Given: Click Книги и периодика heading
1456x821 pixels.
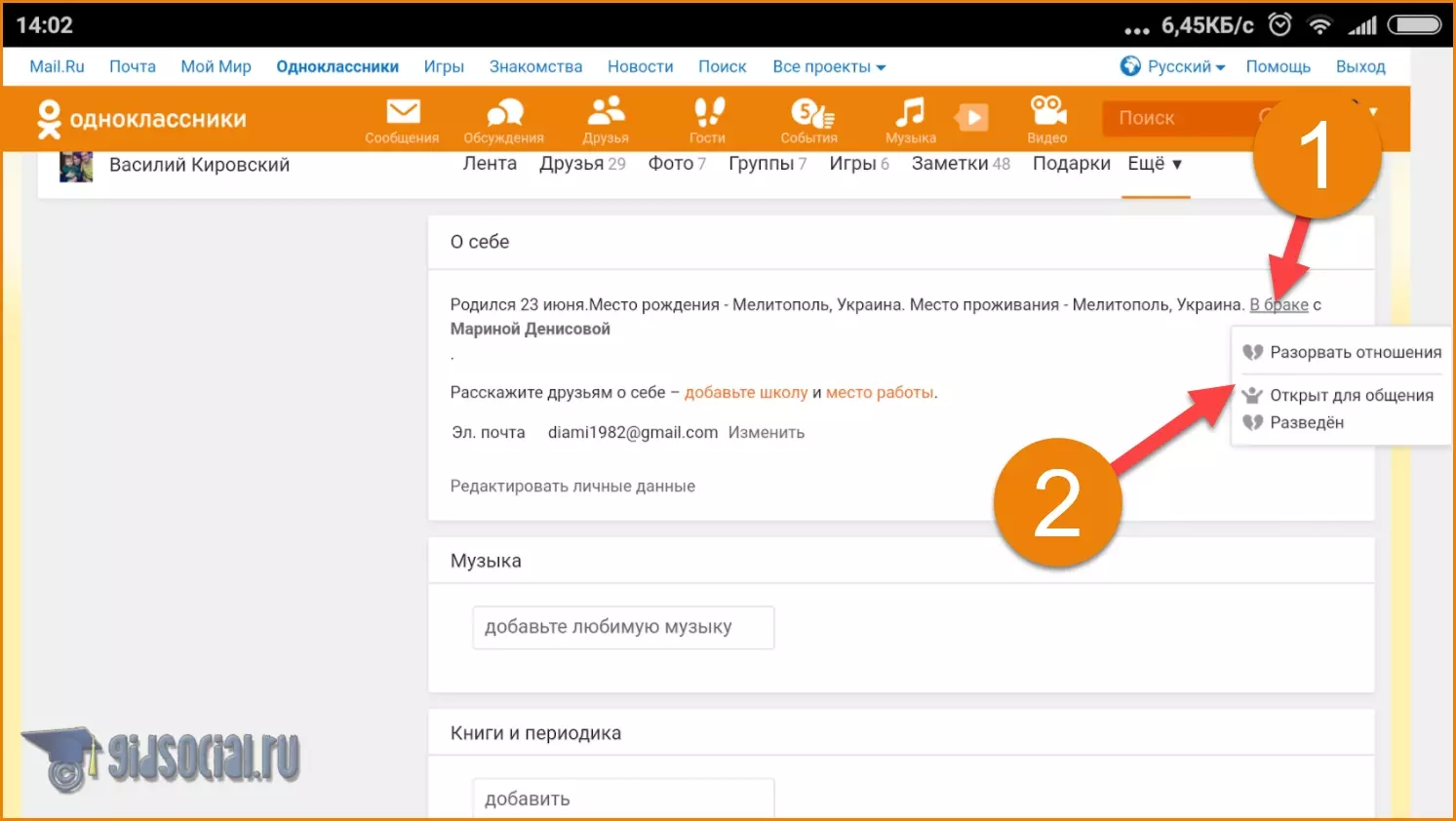Looking at the screenshot, I should (535, 733).
